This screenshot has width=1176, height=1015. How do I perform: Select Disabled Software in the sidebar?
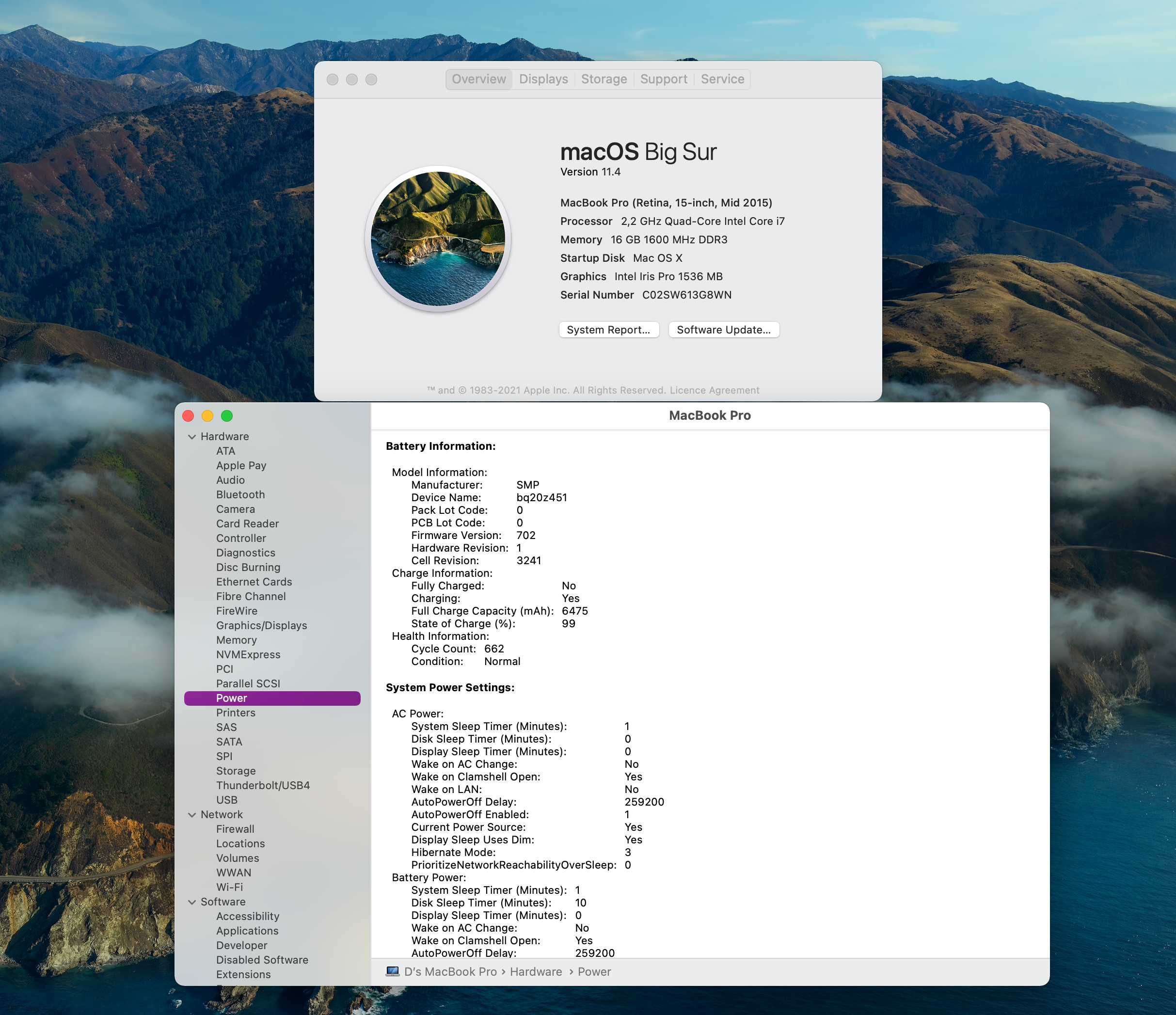pos(262,961)
